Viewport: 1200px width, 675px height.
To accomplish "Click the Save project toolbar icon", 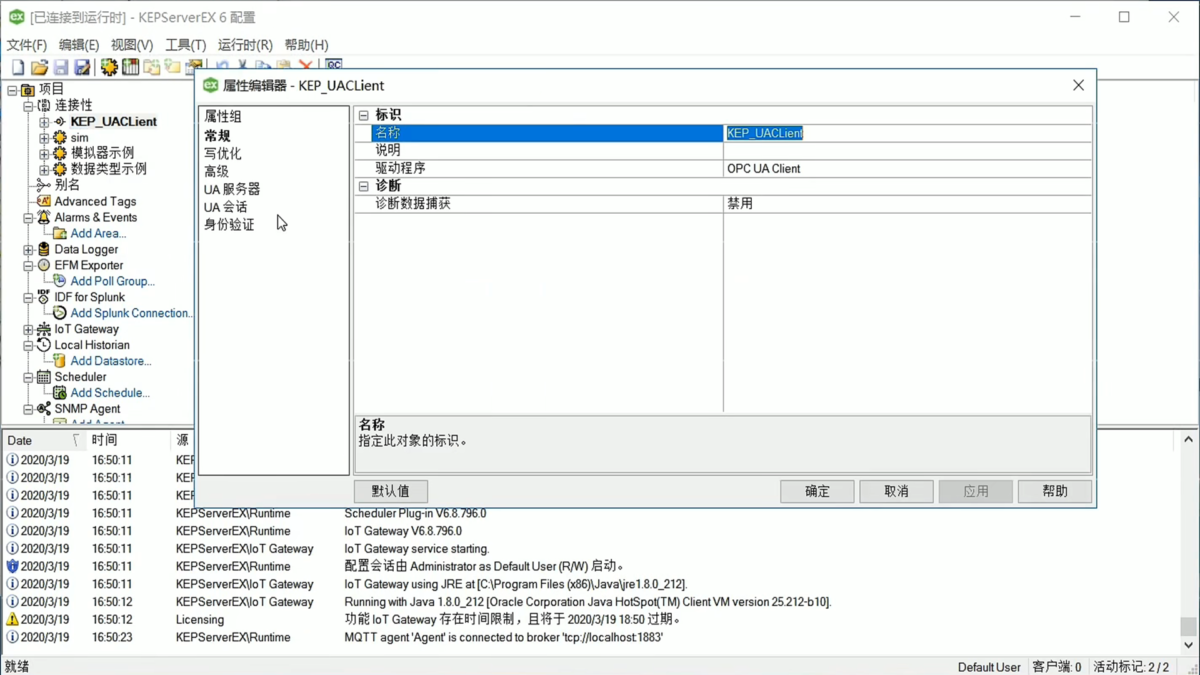I will tap(61, 67).
